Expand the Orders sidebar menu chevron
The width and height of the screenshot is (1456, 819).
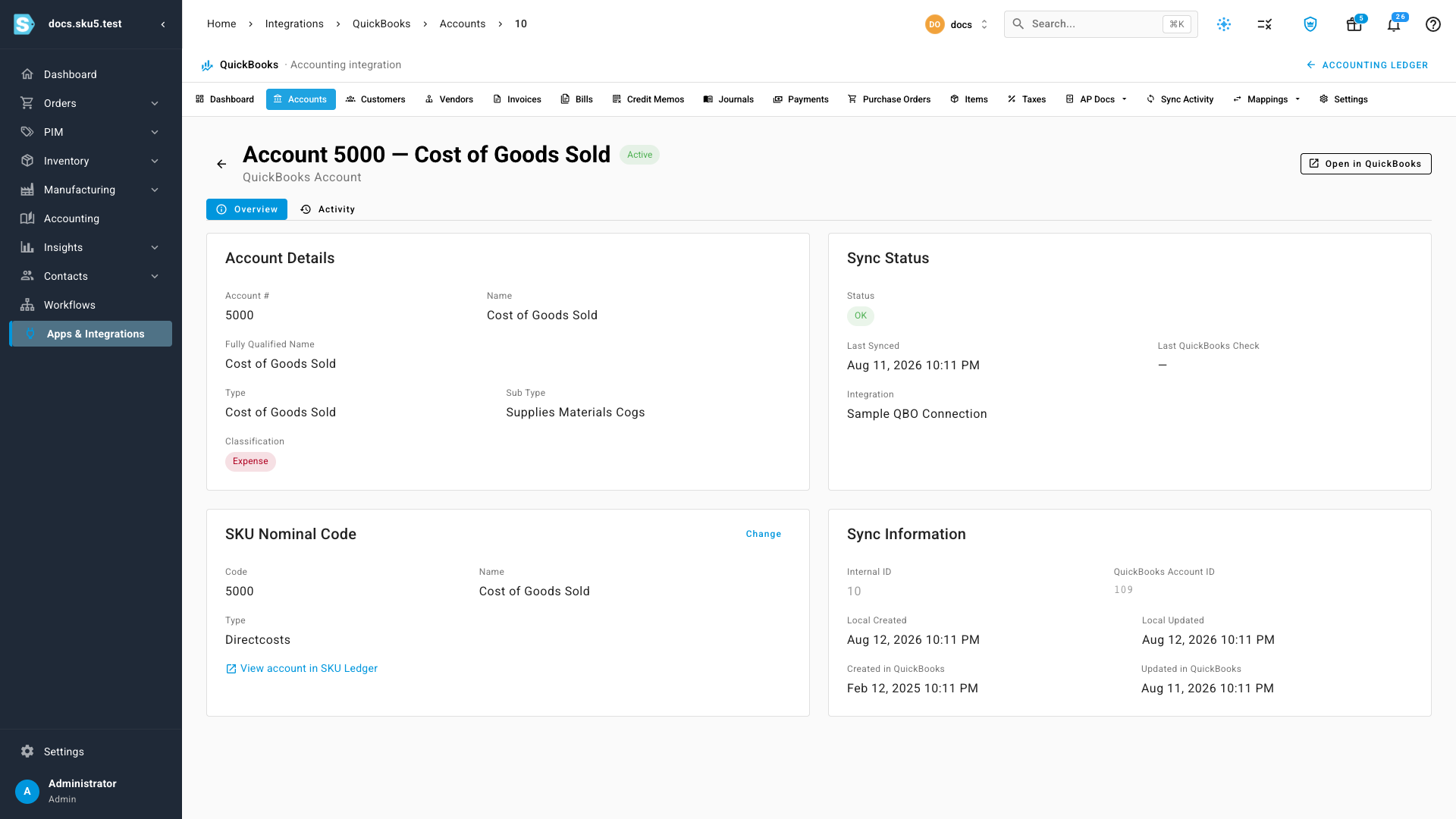[155, 103]
